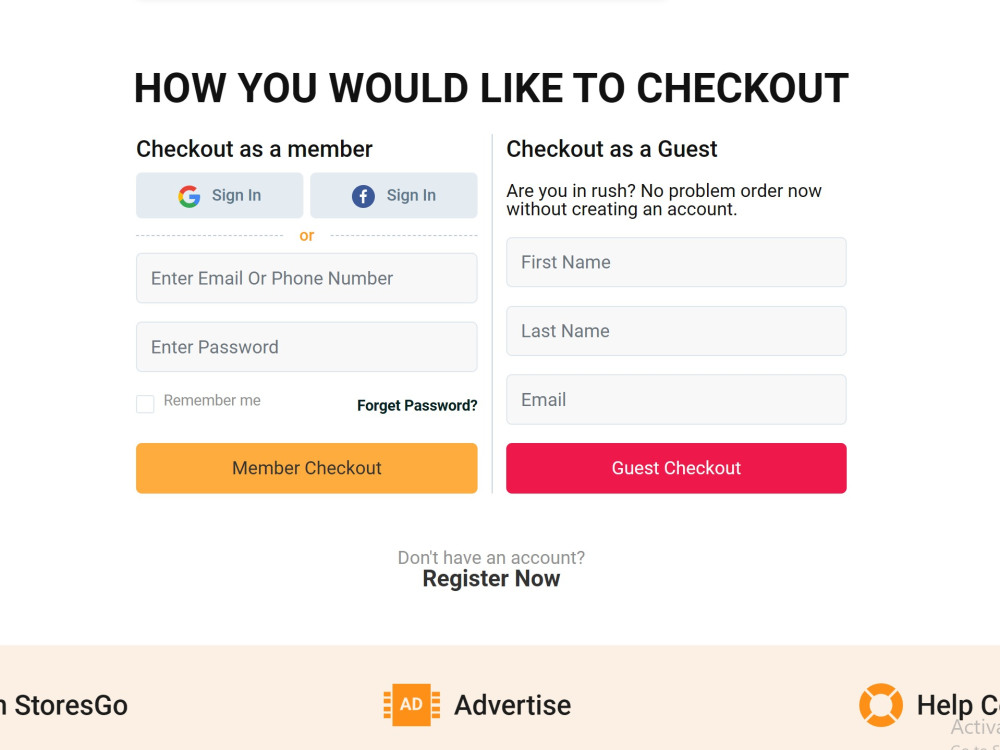This screenshot has height=750, width=1000.
Task: Open the Advertise footer link
Action: (x=512, y=705)
